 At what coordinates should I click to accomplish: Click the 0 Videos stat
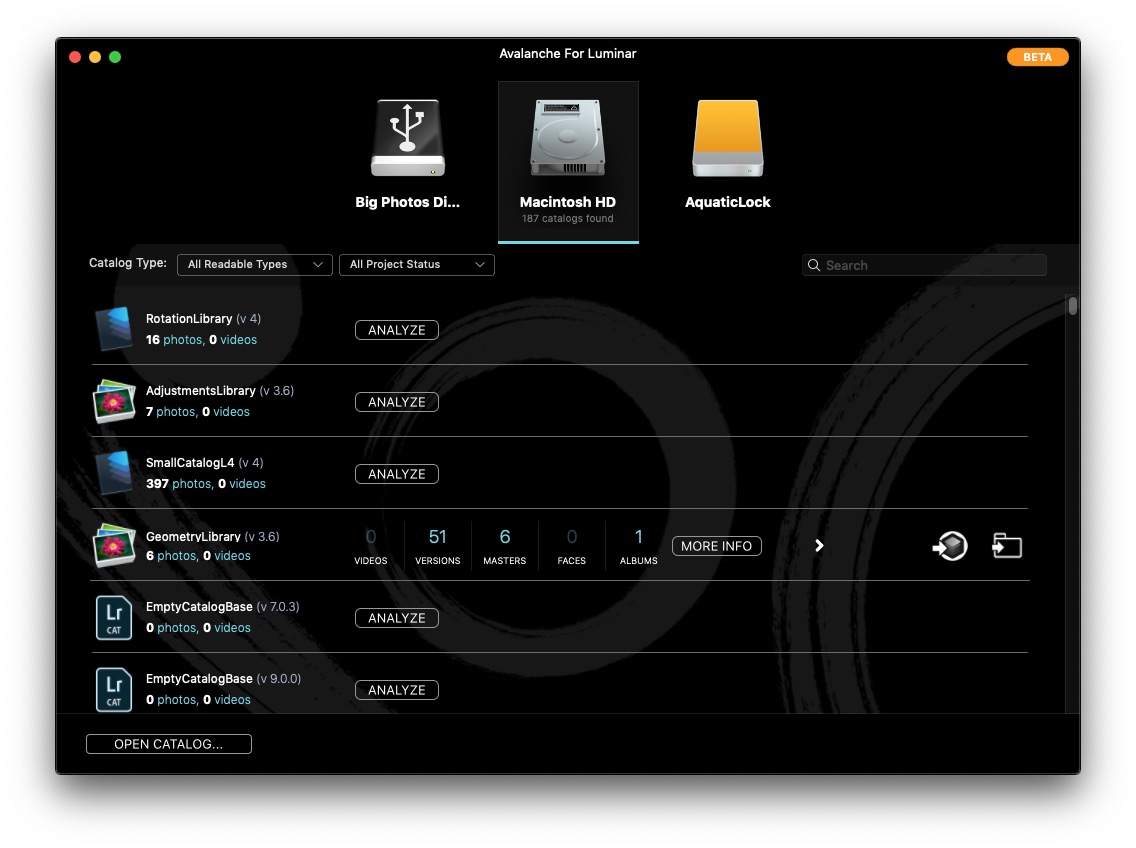[370, 546]
